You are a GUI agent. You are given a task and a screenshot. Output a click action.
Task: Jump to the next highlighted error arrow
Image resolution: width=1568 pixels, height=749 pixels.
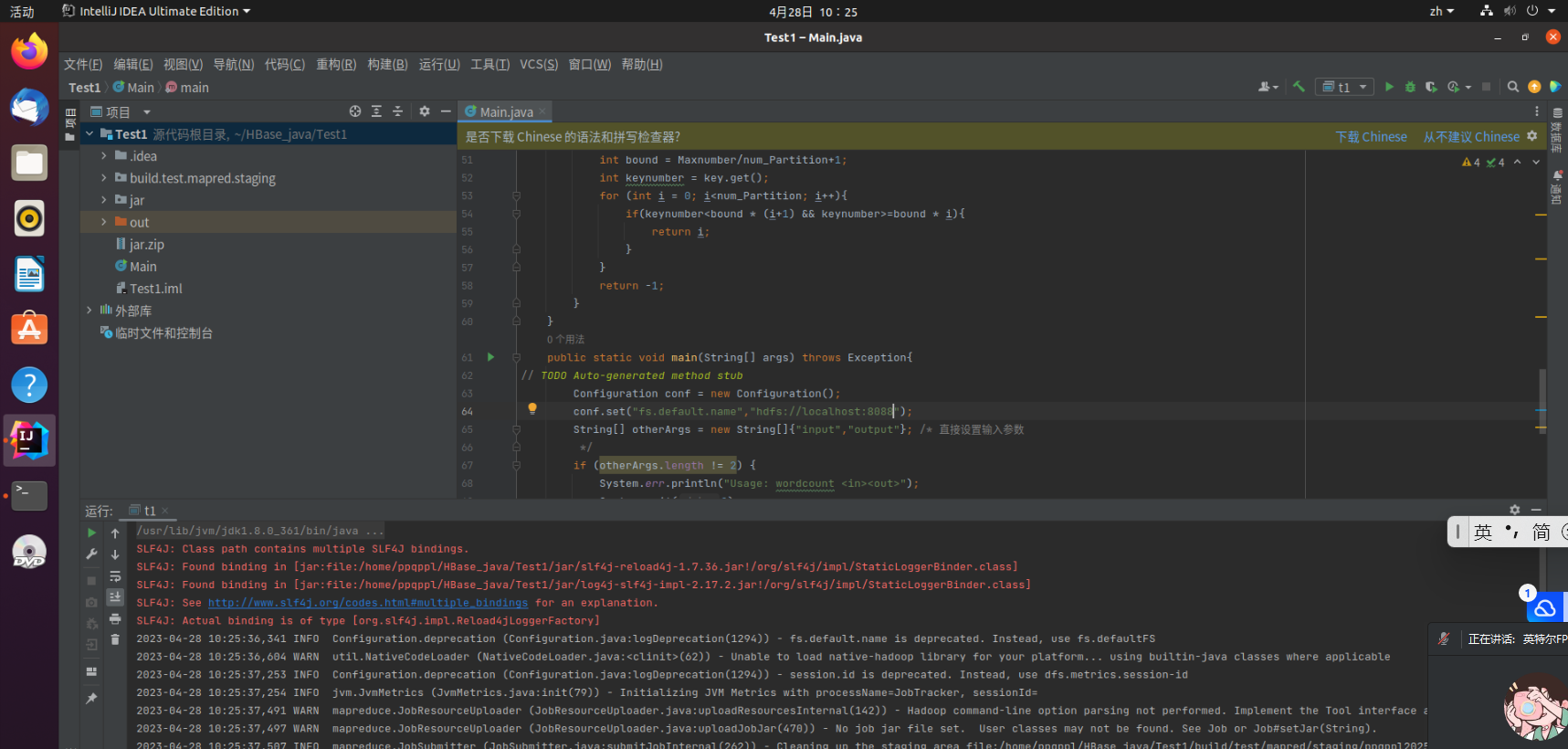coord(1536,162)
